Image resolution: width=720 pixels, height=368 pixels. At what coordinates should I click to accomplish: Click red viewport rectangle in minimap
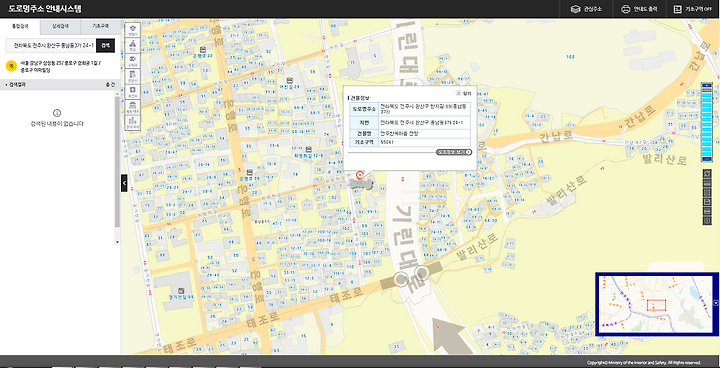tap(657, 305)
